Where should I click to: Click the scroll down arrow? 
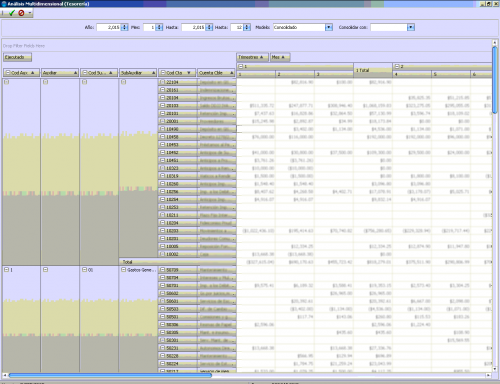(x=495, y=369)
